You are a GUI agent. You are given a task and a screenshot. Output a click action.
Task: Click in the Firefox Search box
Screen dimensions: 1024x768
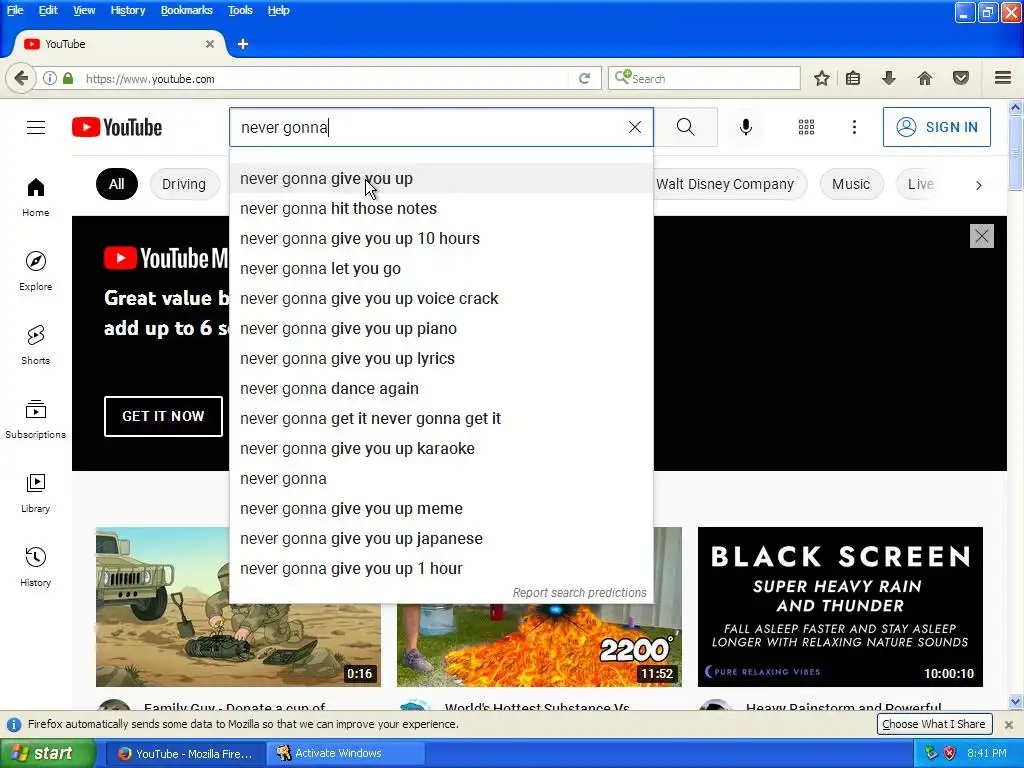705,78
